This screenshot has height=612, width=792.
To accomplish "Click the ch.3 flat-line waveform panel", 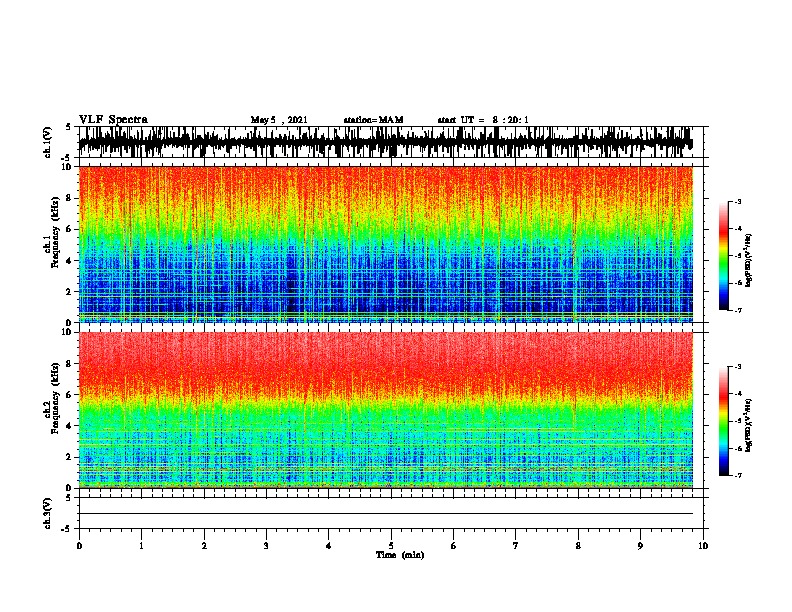I will point(390,513).
